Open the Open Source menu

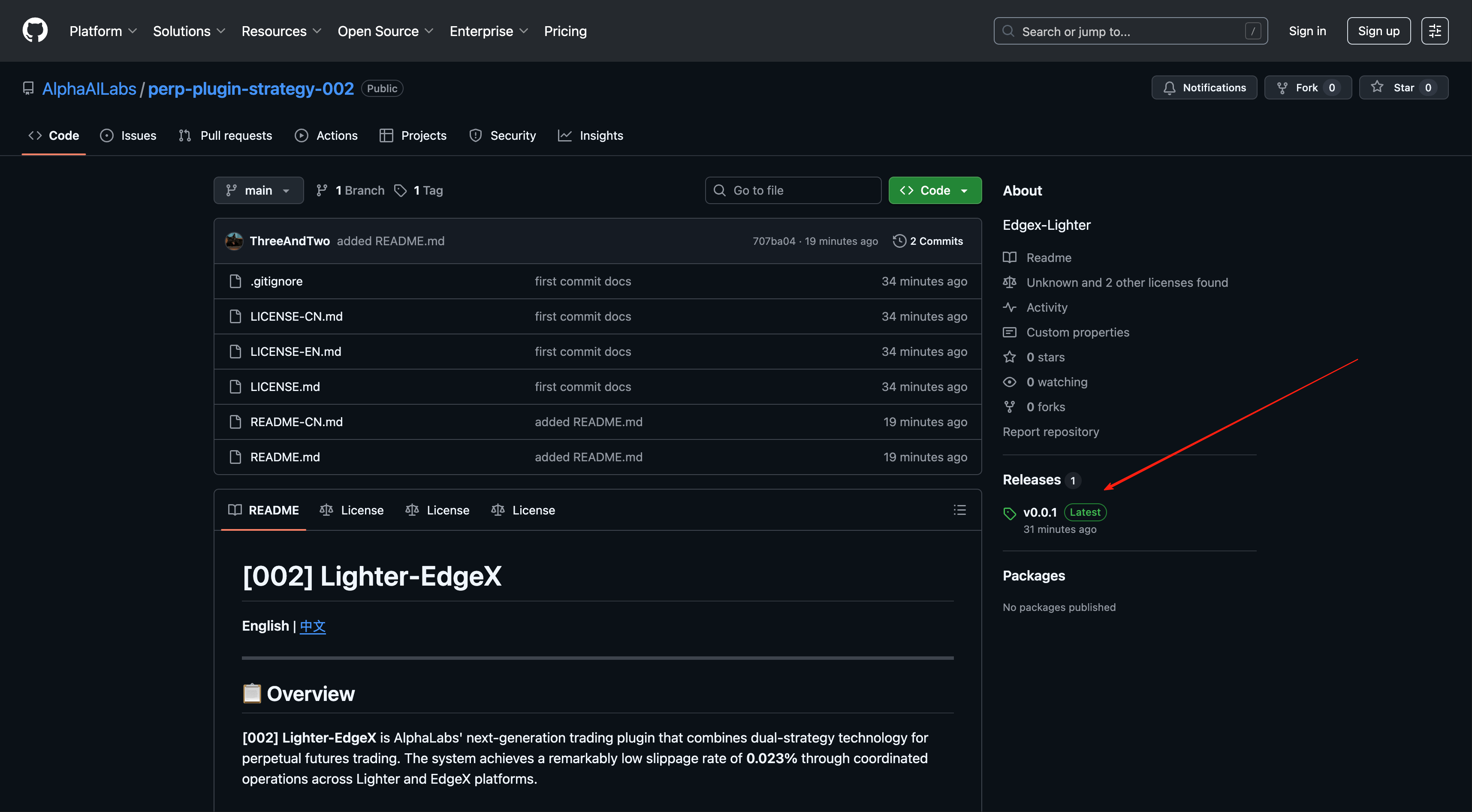tap(385, 31)
